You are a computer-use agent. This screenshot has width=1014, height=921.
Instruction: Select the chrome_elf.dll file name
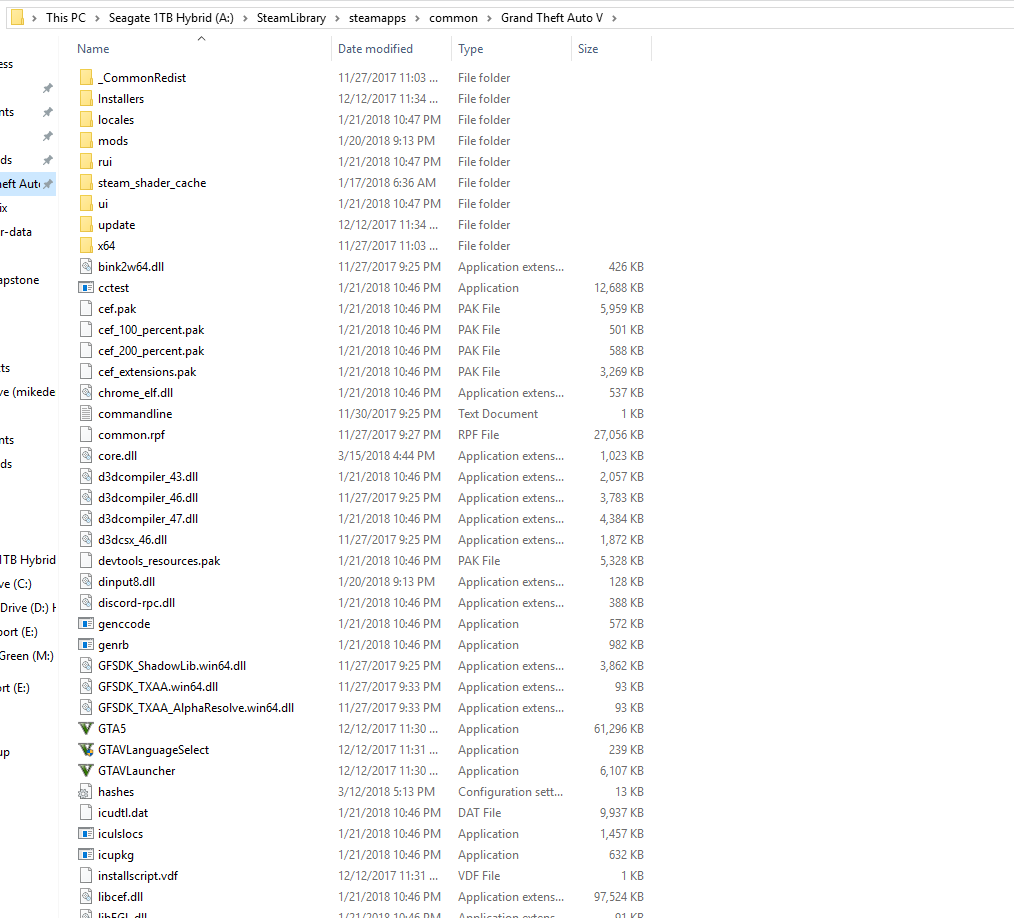[135, 393]
